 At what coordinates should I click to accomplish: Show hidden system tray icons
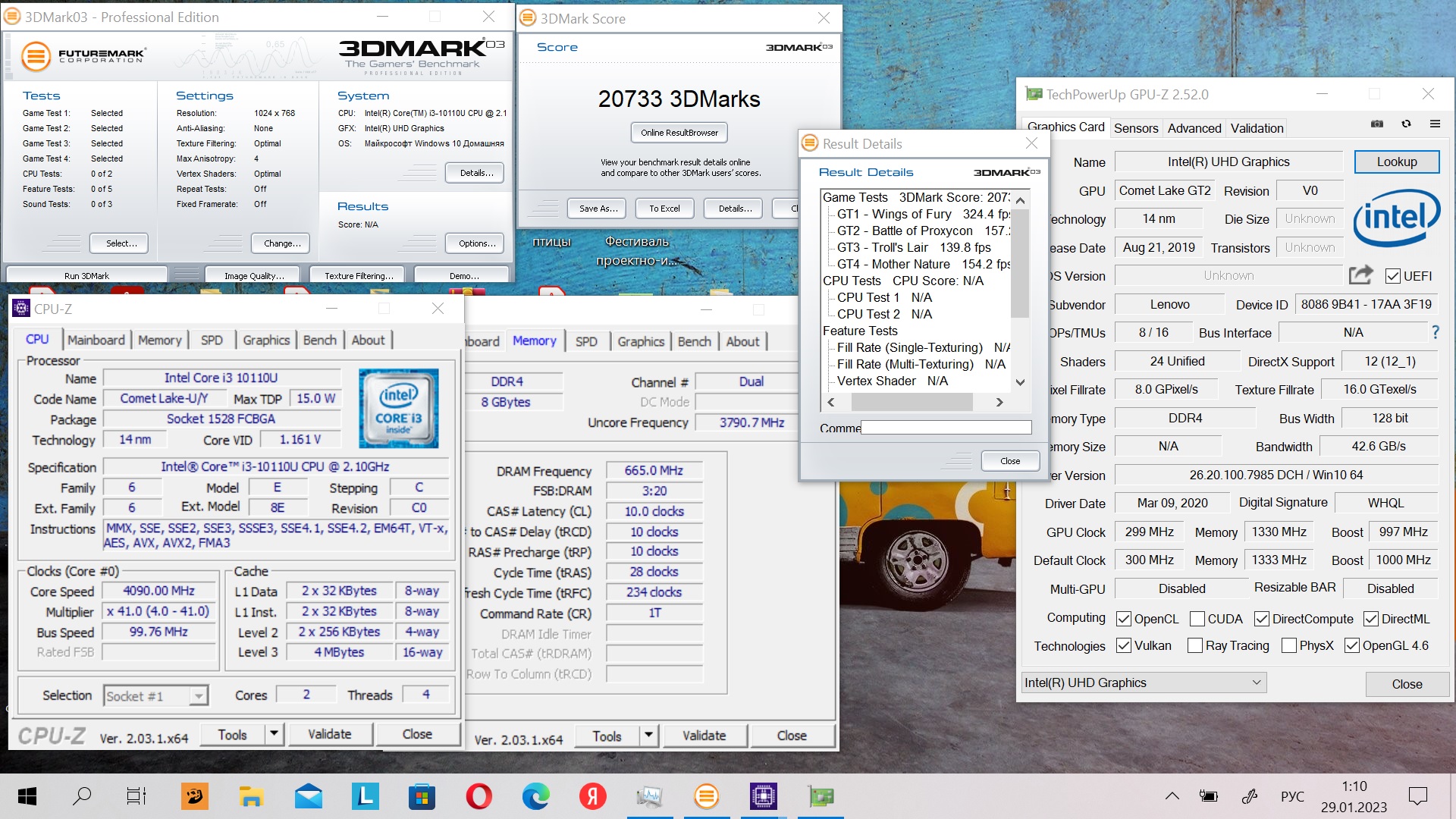coord(1172,796)
